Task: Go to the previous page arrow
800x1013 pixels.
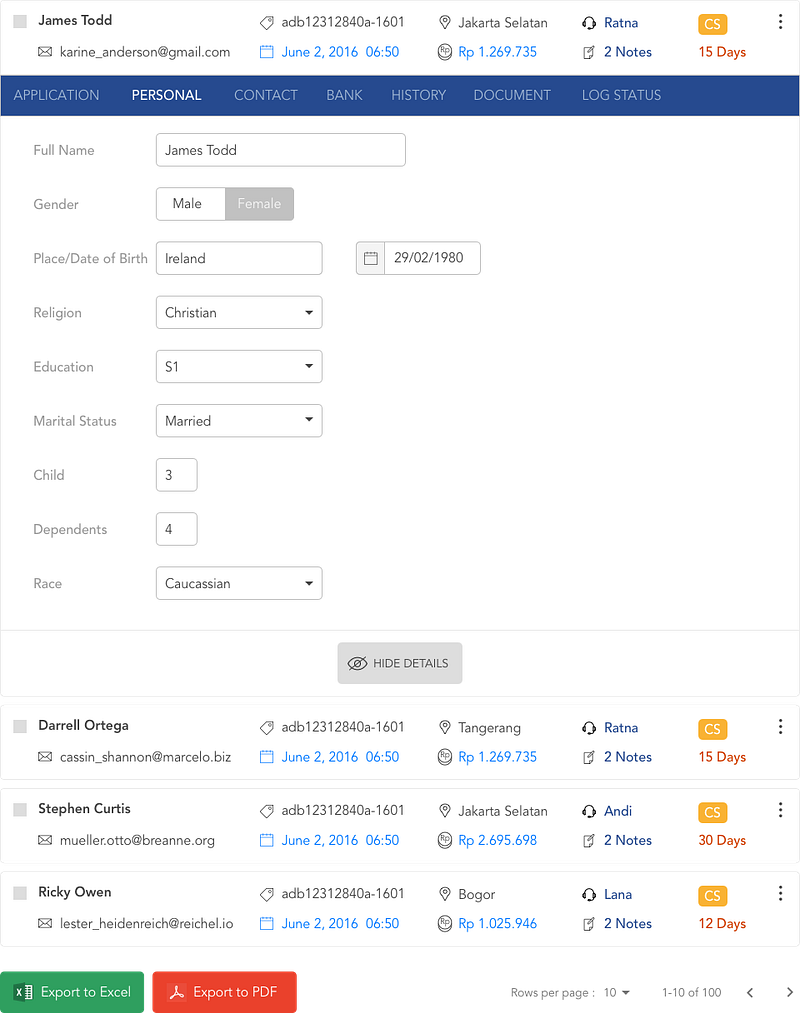Action: (750, 992)
